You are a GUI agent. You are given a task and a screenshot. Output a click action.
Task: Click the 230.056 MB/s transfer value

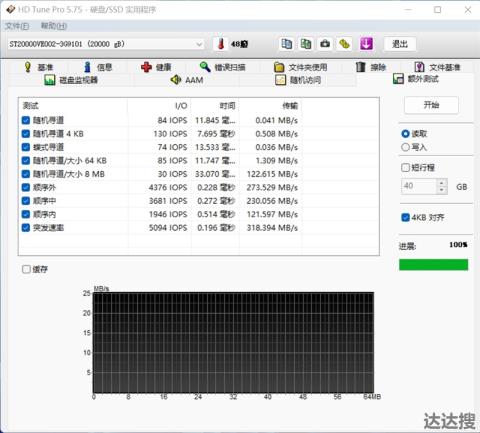pos(272,201)
